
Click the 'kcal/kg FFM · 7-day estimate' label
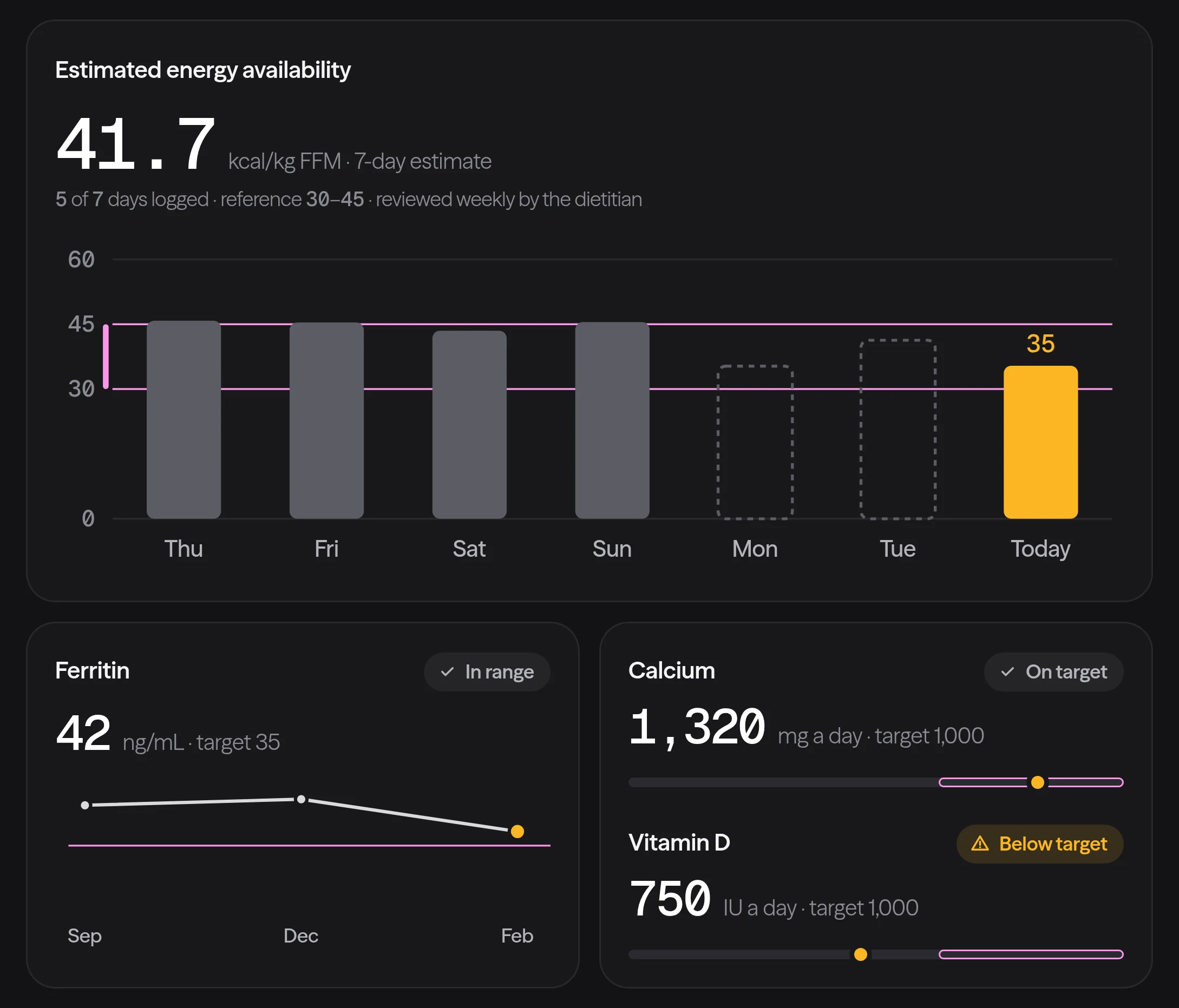[359, 161]
